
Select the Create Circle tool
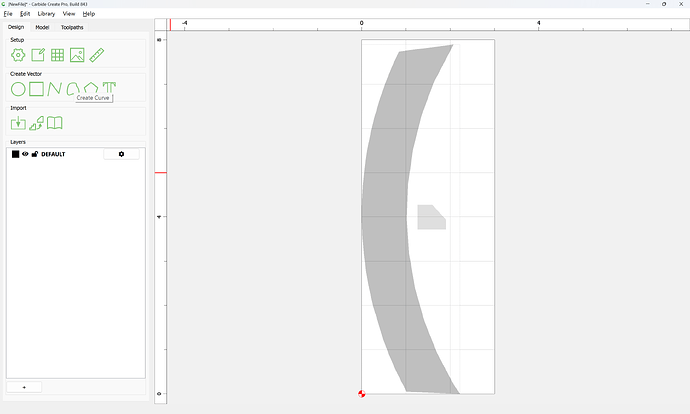tap(18, 89)
